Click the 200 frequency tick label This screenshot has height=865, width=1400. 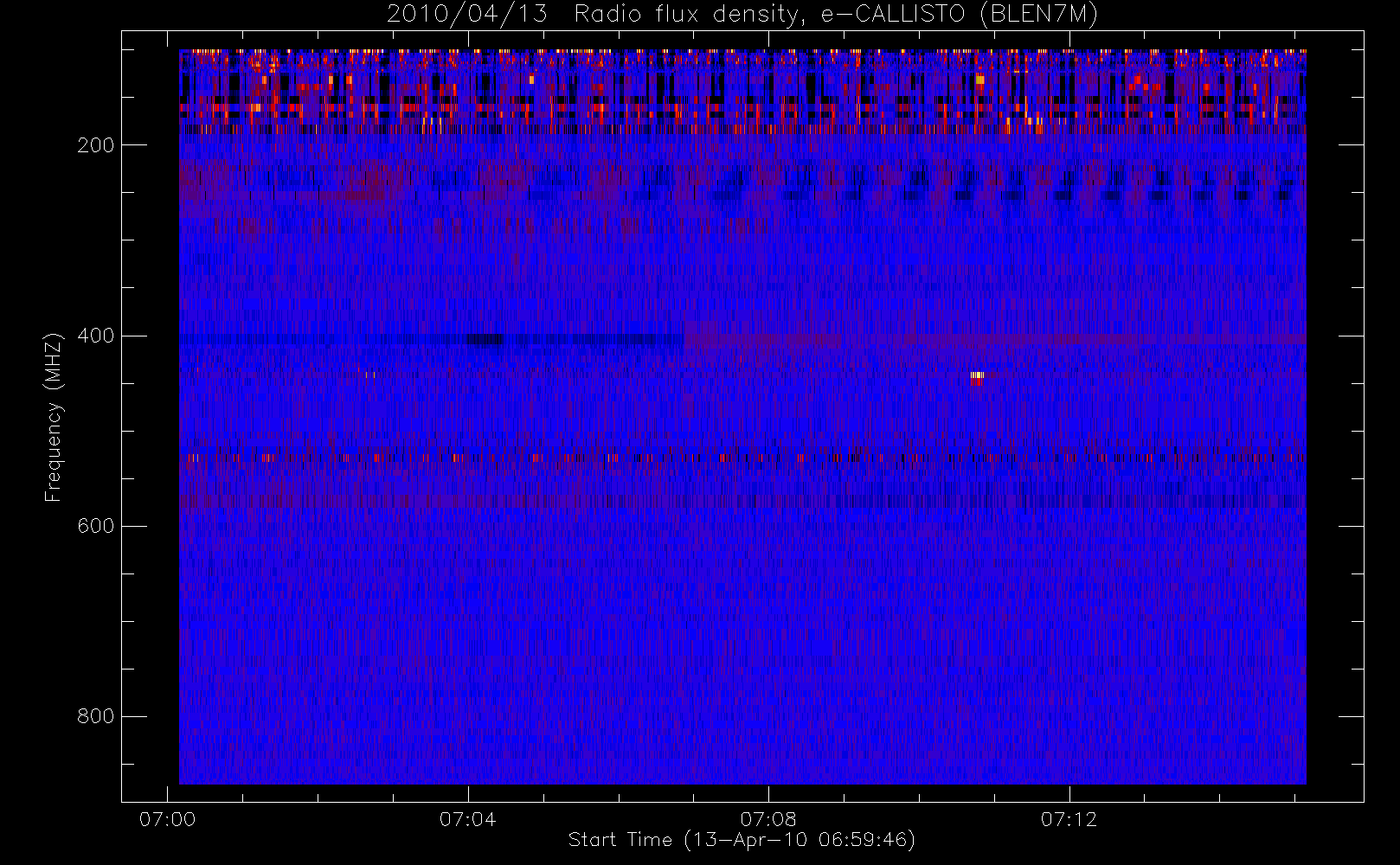pyautogui.click(x=96, y=145)
